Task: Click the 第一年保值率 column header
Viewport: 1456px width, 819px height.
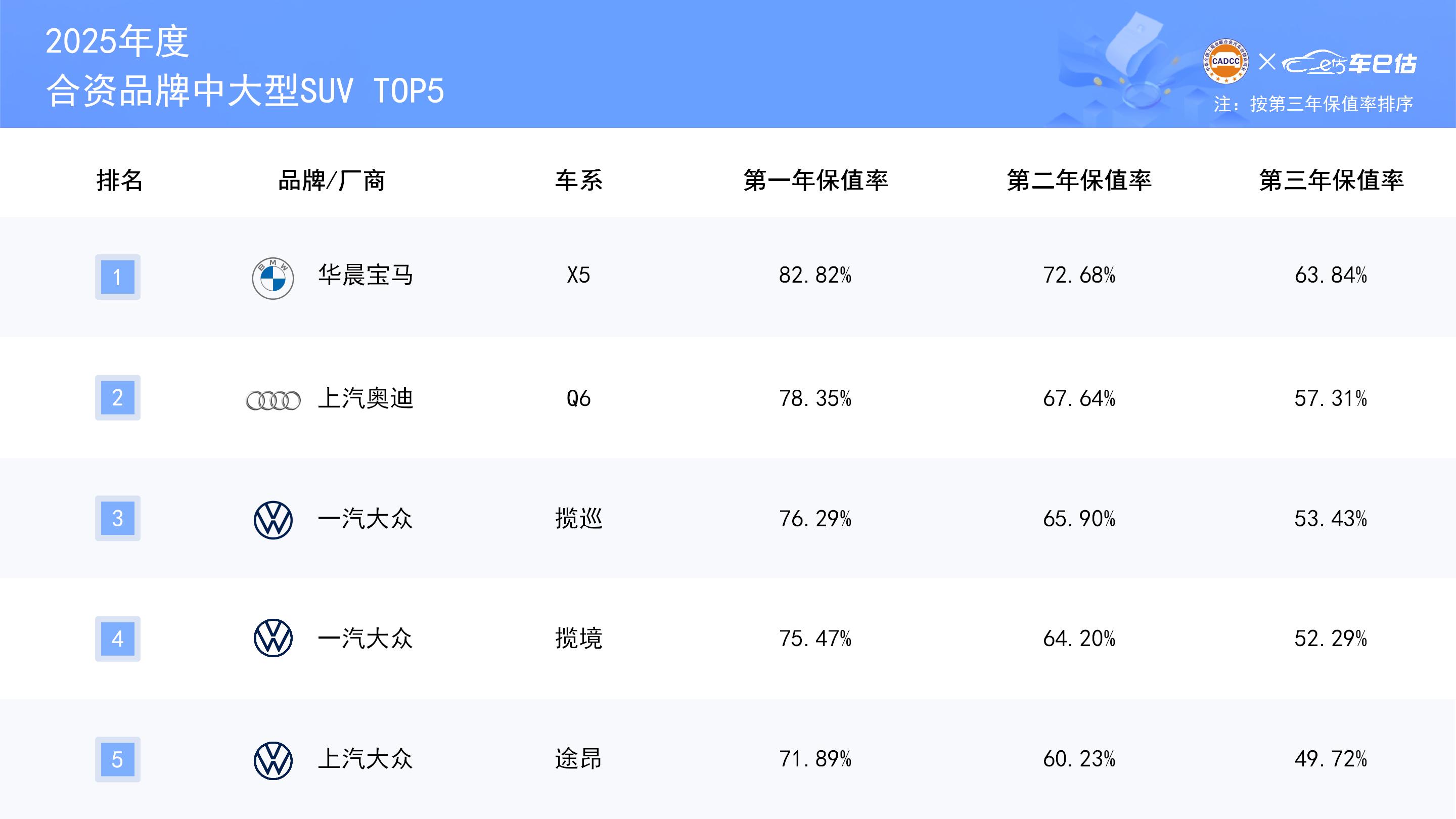Action: (x=815, y=180)
